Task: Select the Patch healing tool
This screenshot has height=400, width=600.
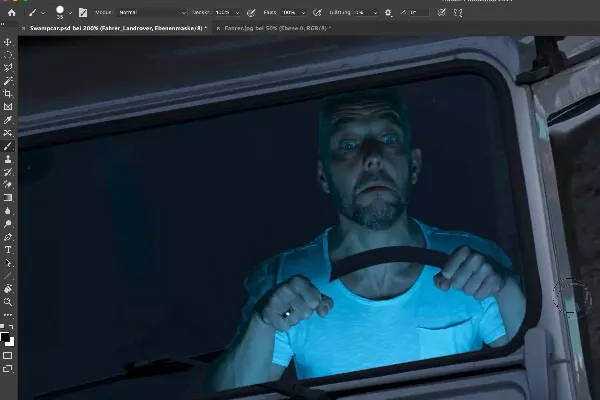Action: [x=8, y=133]
